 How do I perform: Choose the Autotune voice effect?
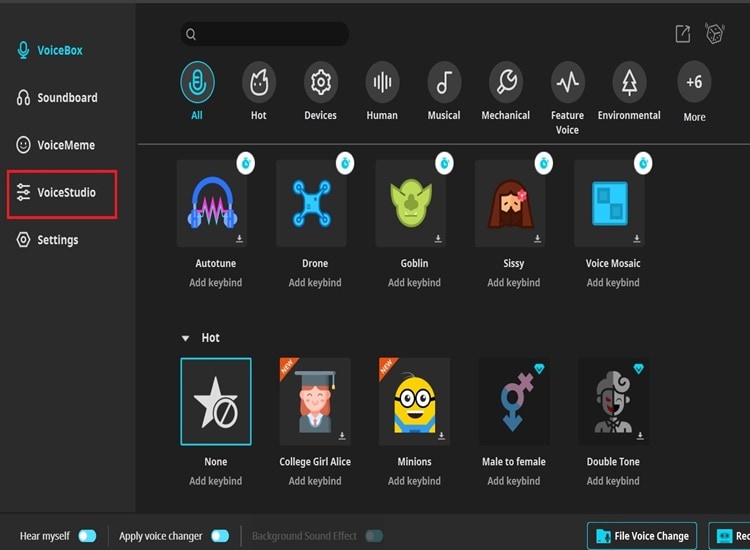[212, 203]
